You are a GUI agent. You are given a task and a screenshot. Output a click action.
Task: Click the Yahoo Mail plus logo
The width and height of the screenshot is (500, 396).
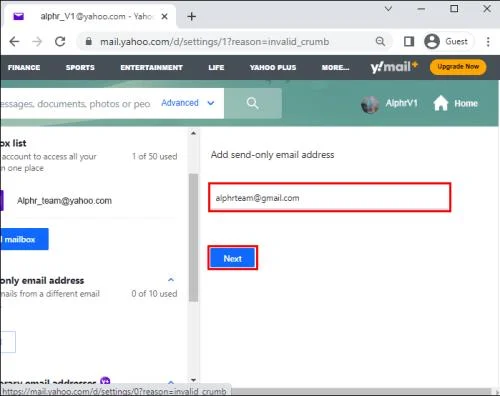pyautogui.click(x=394, y=67)
